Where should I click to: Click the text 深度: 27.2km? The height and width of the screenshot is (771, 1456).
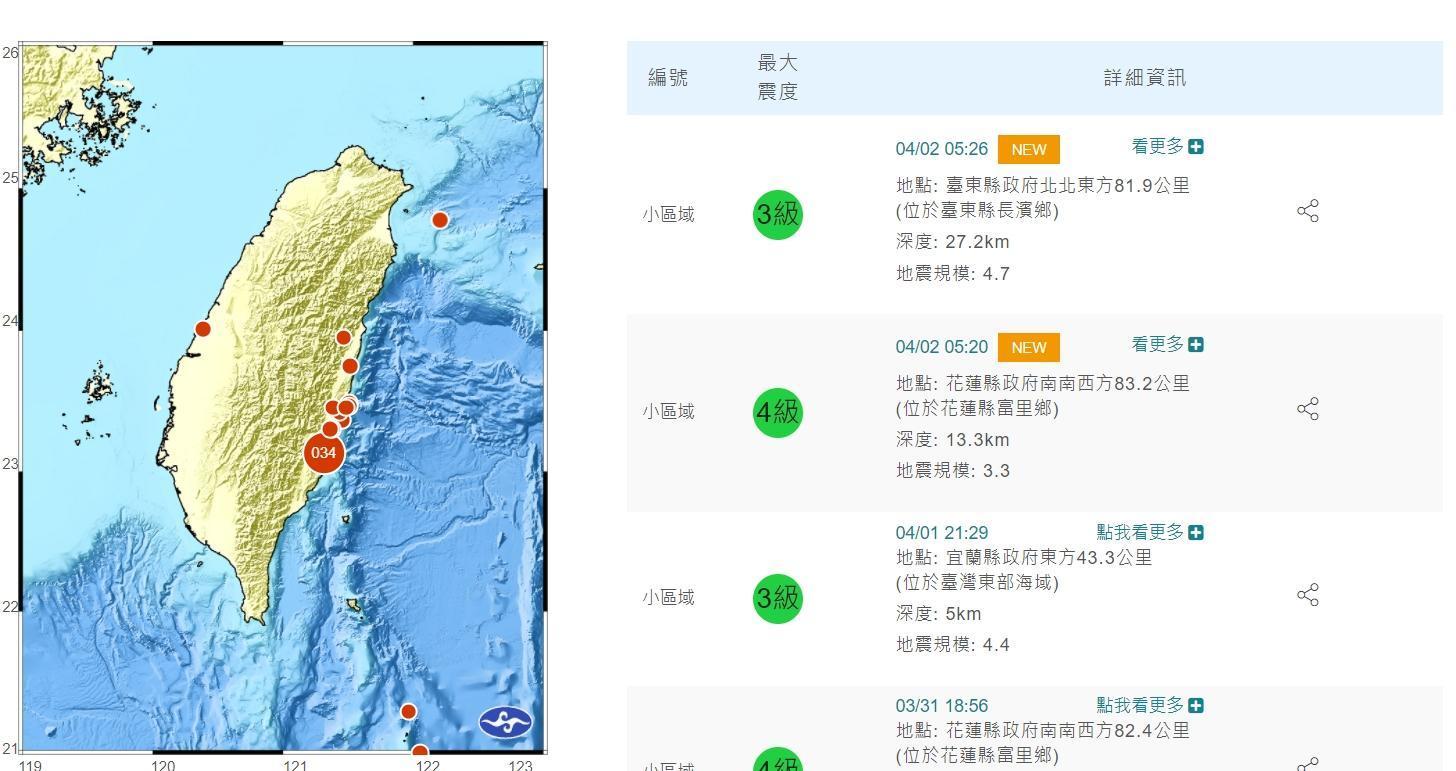[x=953, y=242]
